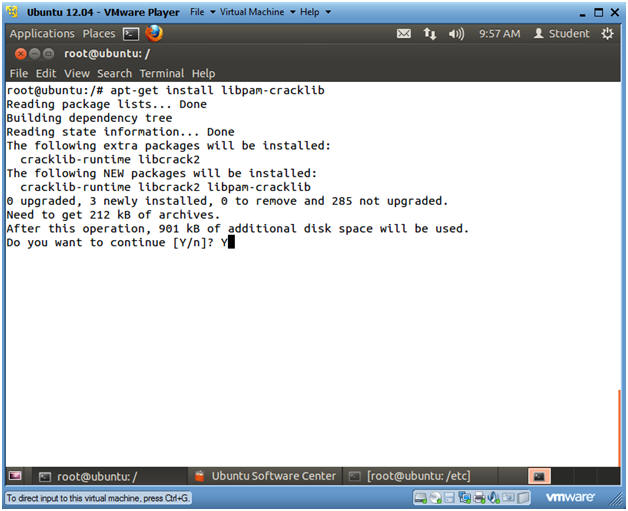Click the 'Do you want to continue' prompt line
628x511 pixels.
tap(120, 242)
